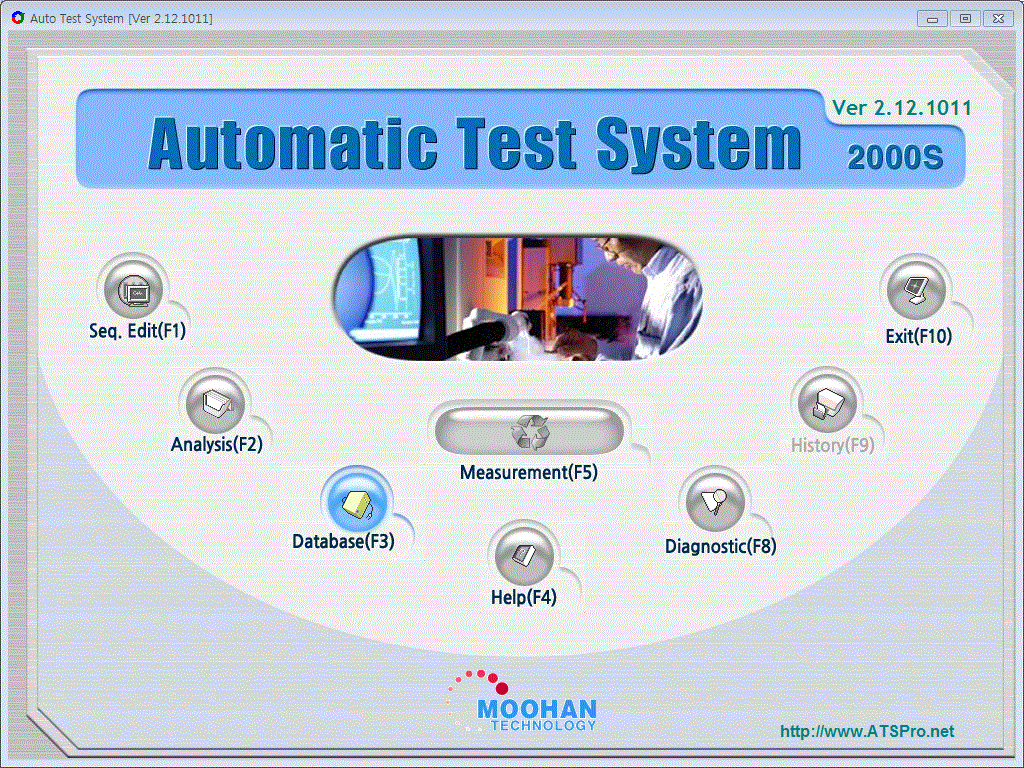1024x768 pixels.
Task: Click the Ver 2.12.1011 version text
Action: [x=902, y=108]
